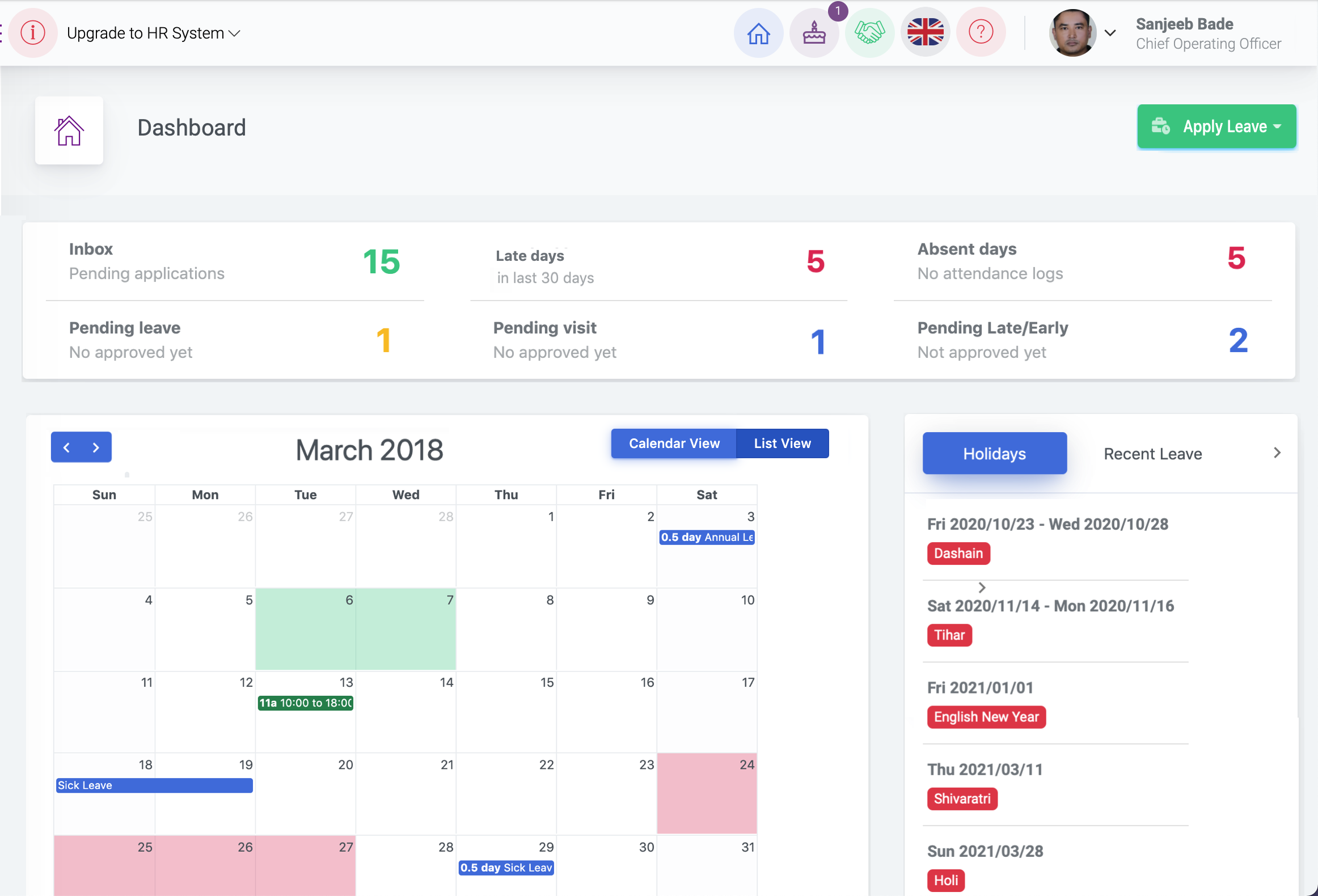
Task: Expand the Sanjeeb Bade user profile dropdown
Action: click(x=1110, y=33)
